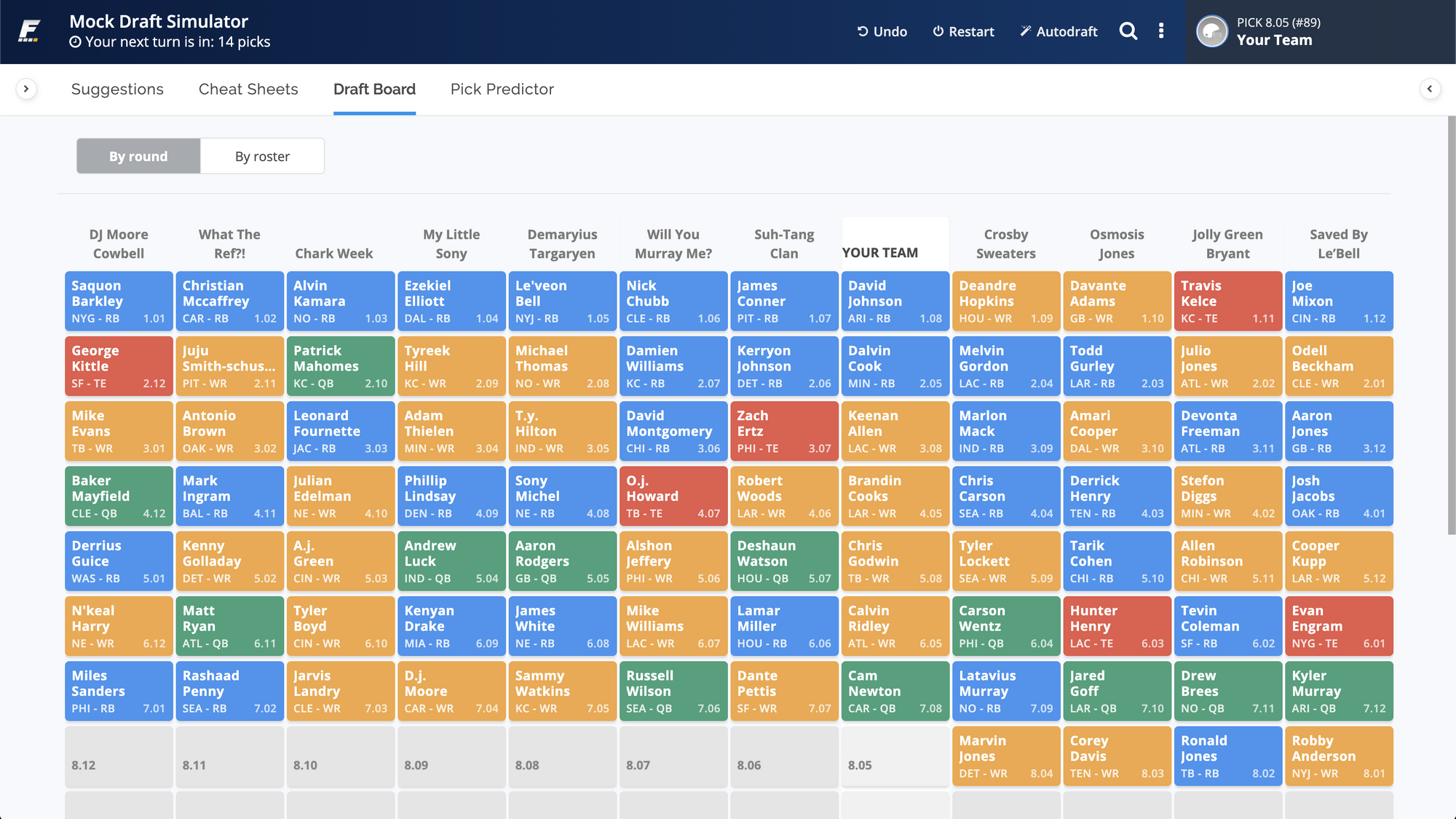Select the Suggestions tab

(117, 89)
